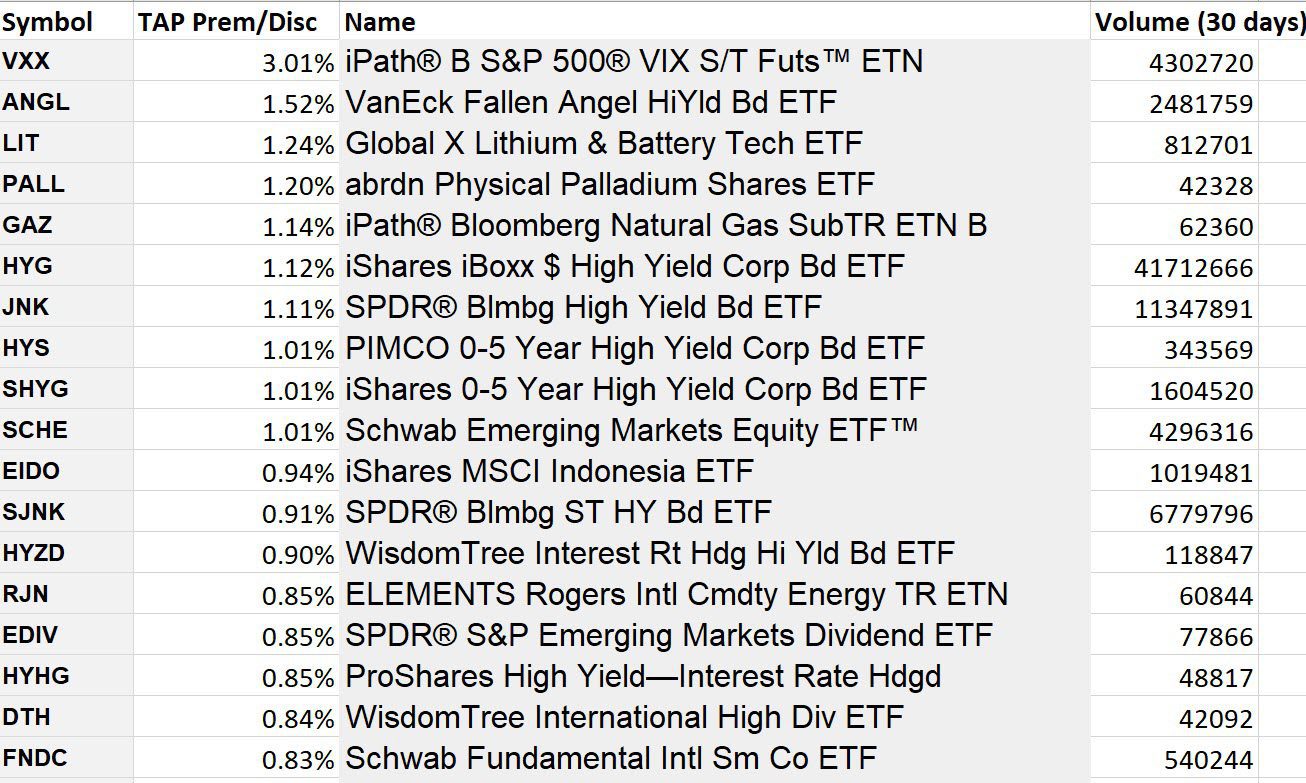Click the HYG volume cell 41712666

tap(1193, 268)
